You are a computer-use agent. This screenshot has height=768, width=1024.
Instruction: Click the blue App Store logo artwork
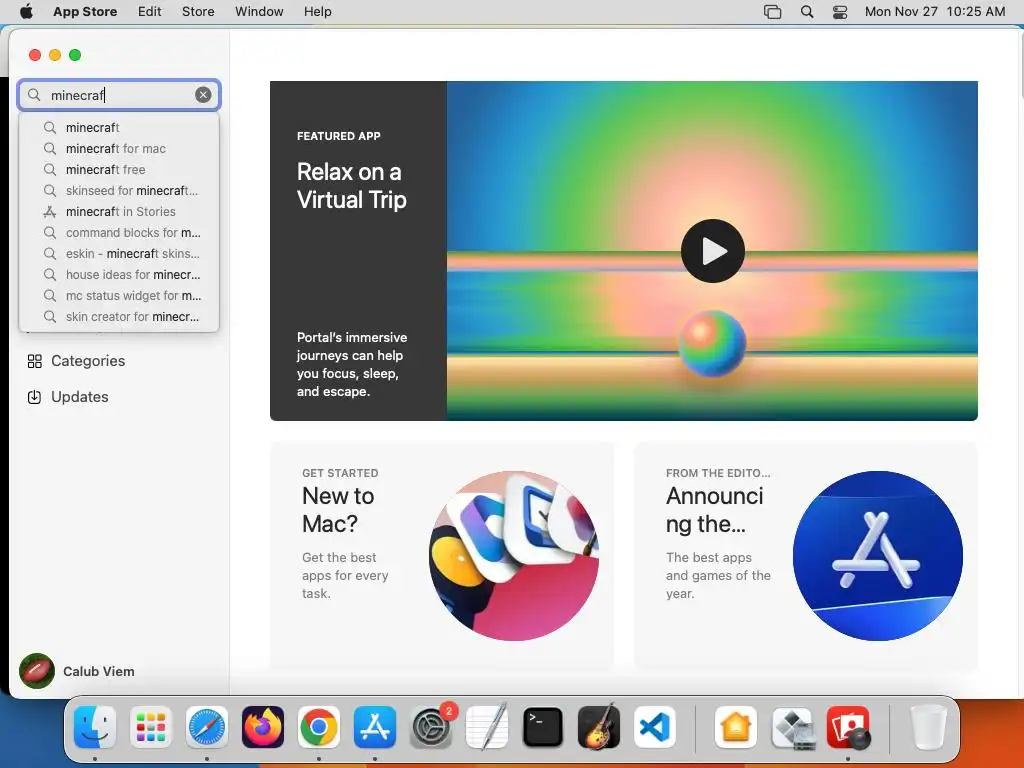[x=877, y=556]
